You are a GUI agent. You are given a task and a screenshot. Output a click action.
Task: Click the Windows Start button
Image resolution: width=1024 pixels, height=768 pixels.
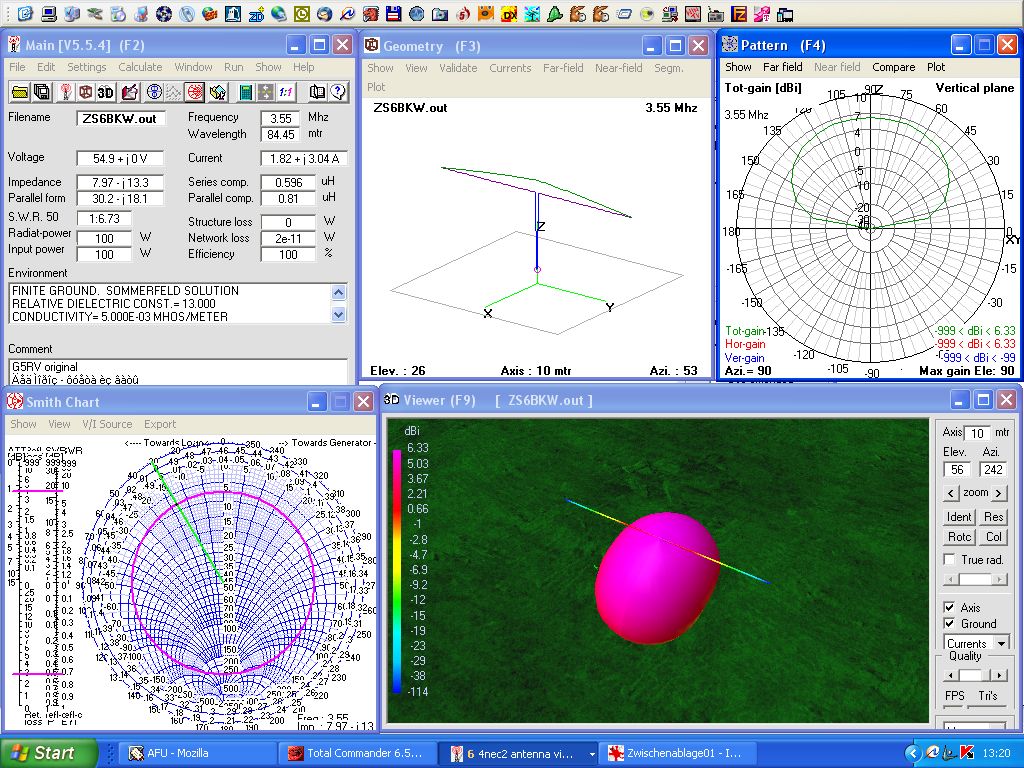[x=49, y=753]
